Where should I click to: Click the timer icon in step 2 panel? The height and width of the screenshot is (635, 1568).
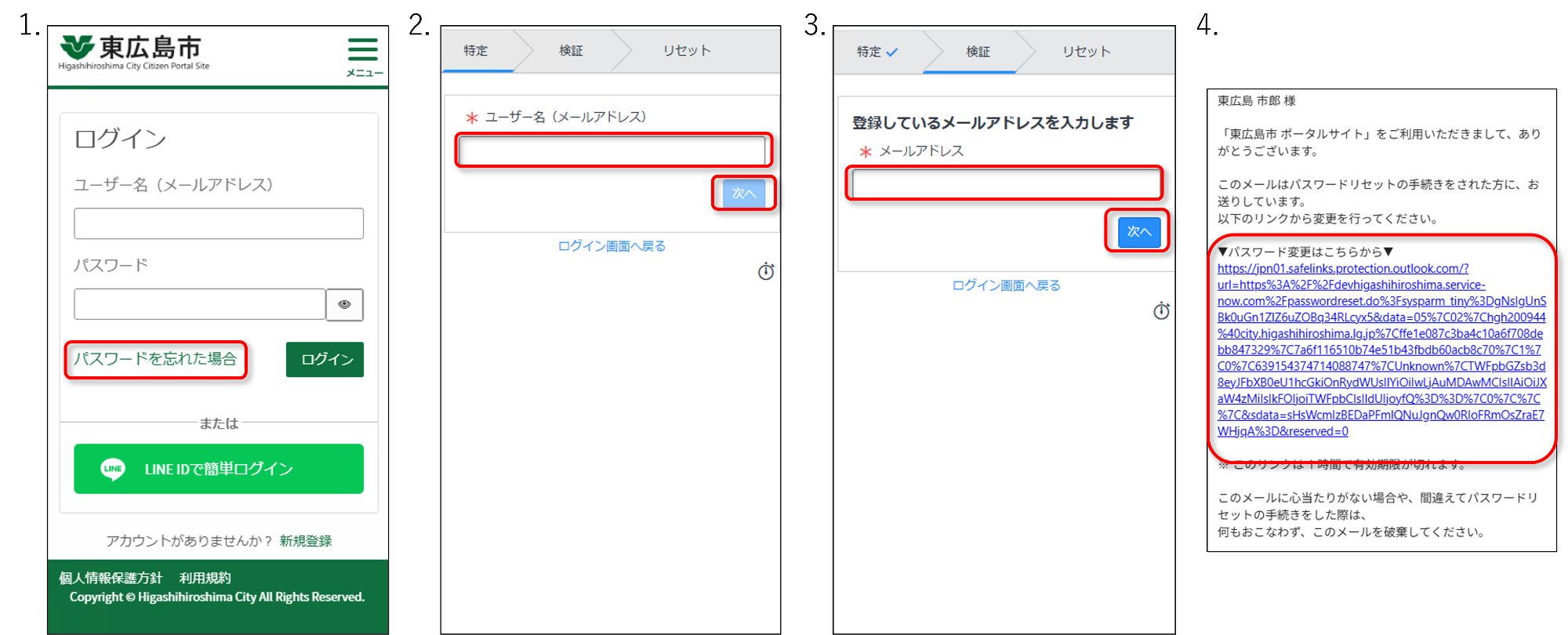click(x=766, y=271)
